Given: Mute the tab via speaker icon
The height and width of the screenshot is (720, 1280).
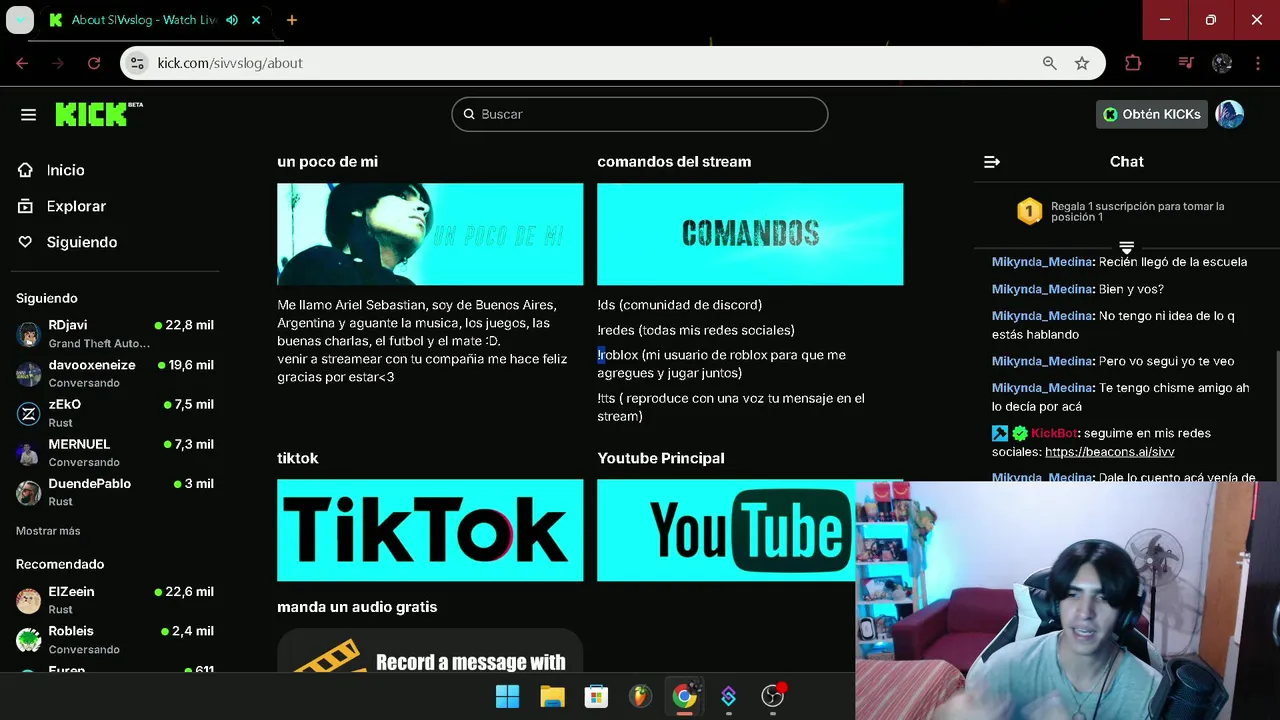Looking at the screenshot, I should coord(232,20).
